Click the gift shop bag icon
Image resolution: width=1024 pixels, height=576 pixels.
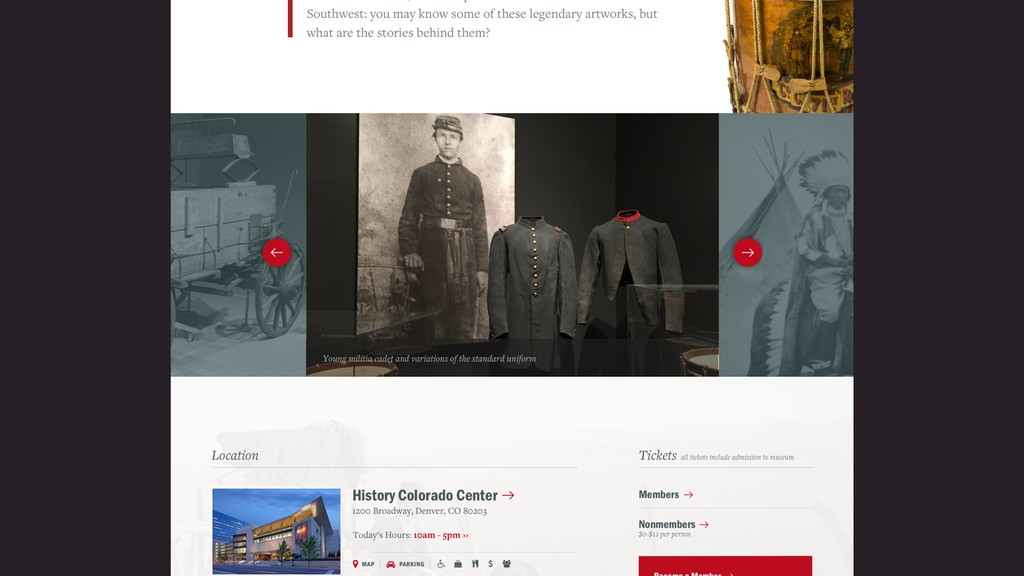pyautogui.click(x=458, y=564)
